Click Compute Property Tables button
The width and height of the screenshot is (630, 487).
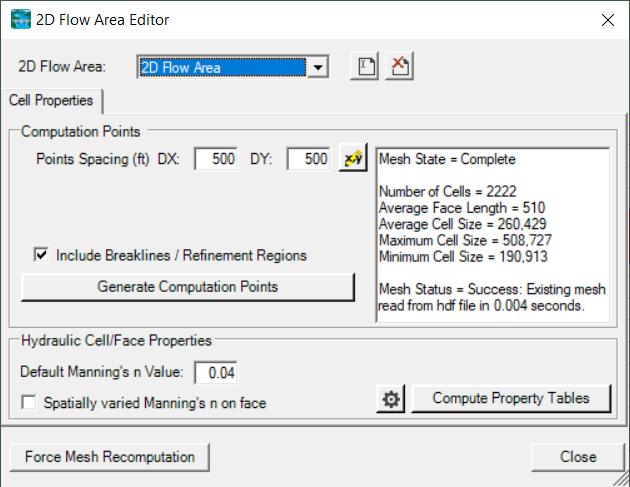tap(511, 399)
